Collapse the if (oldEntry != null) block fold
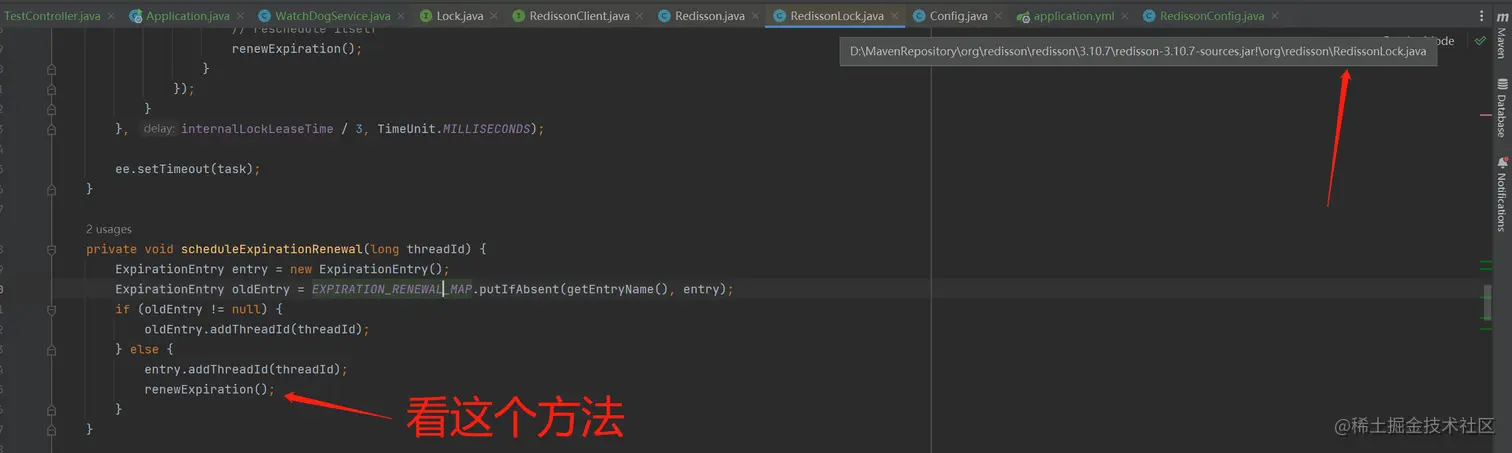The width and height of the screenshot is (1512, 453). click(51, 309)
